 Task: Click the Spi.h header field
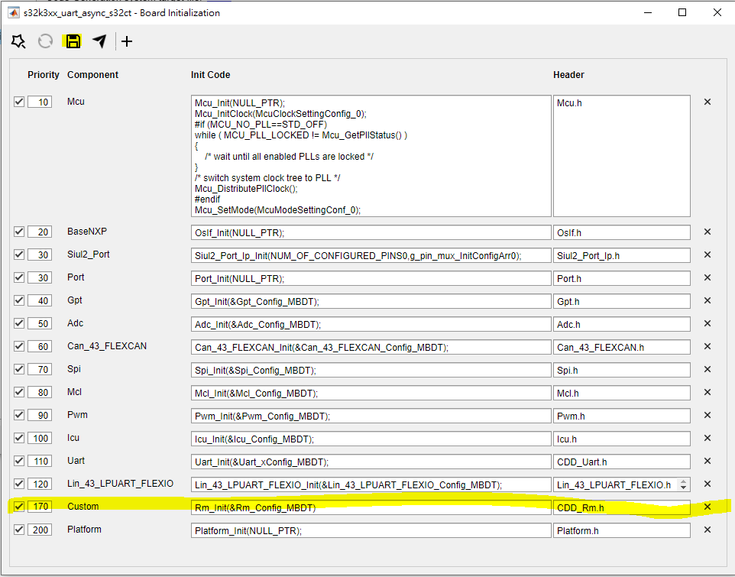(622, 370)
